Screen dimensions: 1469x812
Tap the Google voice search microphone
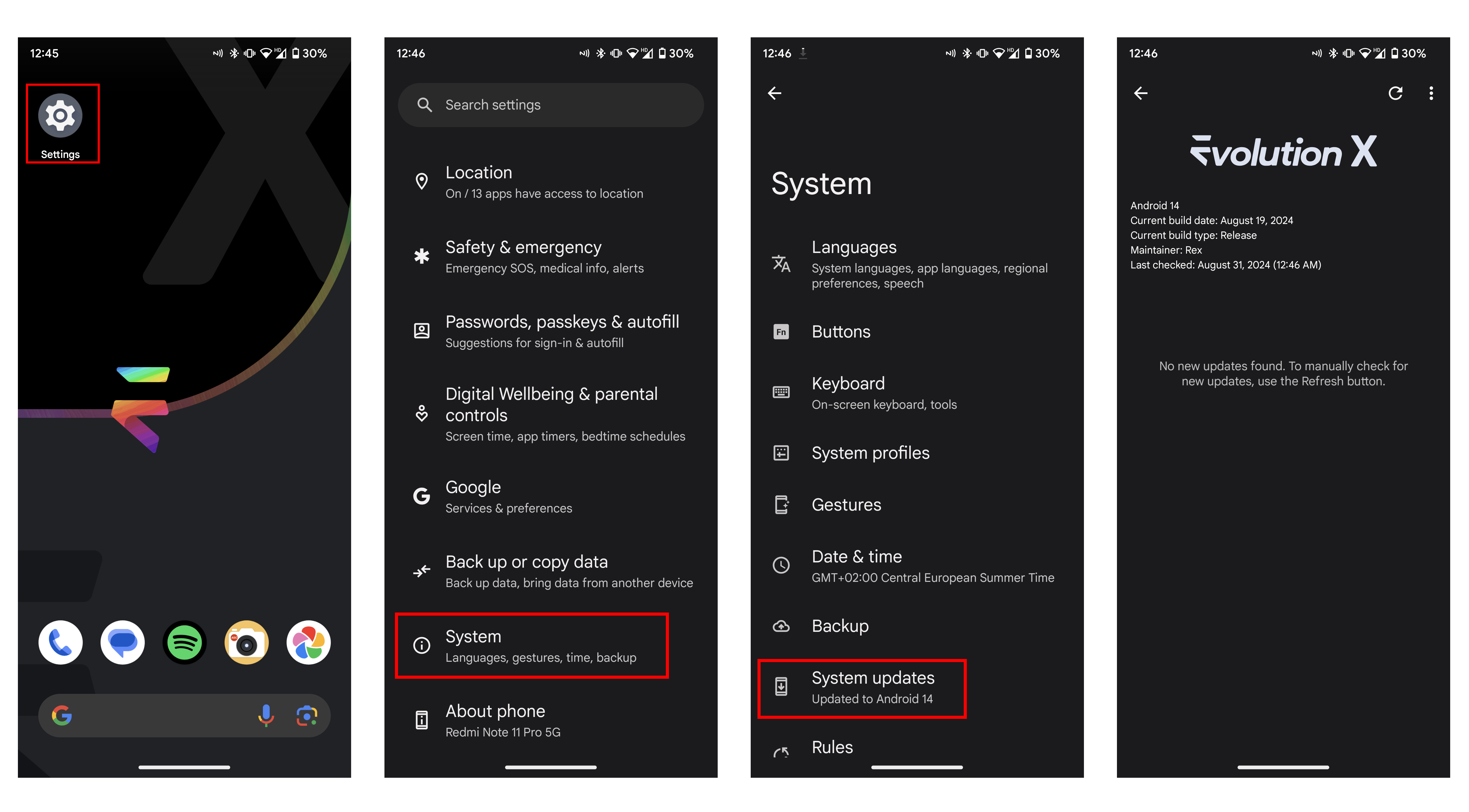[266, 715]
